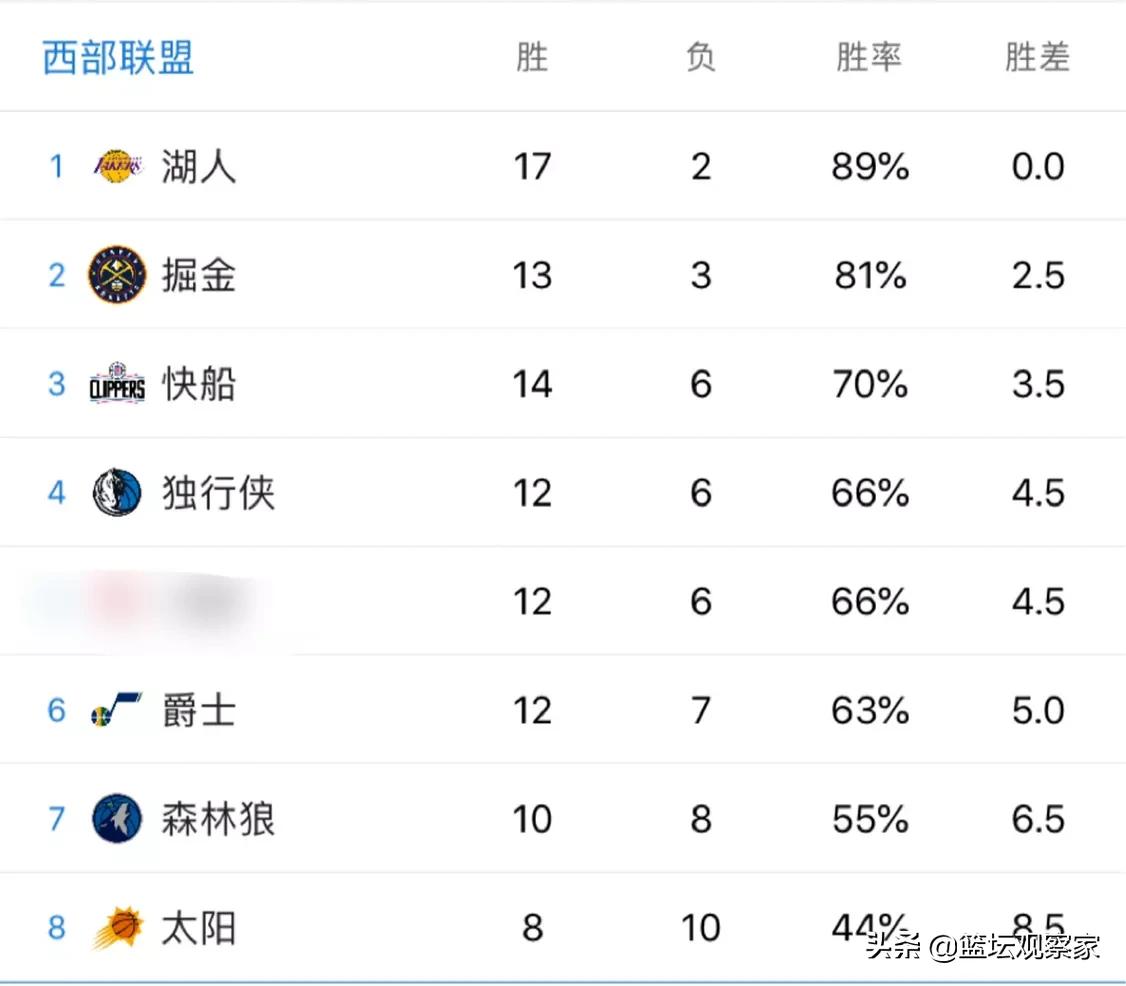The image size is (1126, 986).
Task: Sort by the 负 losses column
Action: [x=700, y=58]
